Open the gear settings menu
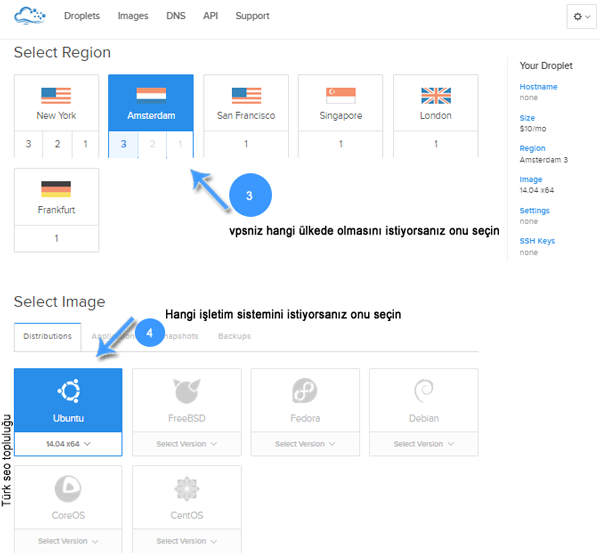The image size is (600, 553). click(581, 16)
